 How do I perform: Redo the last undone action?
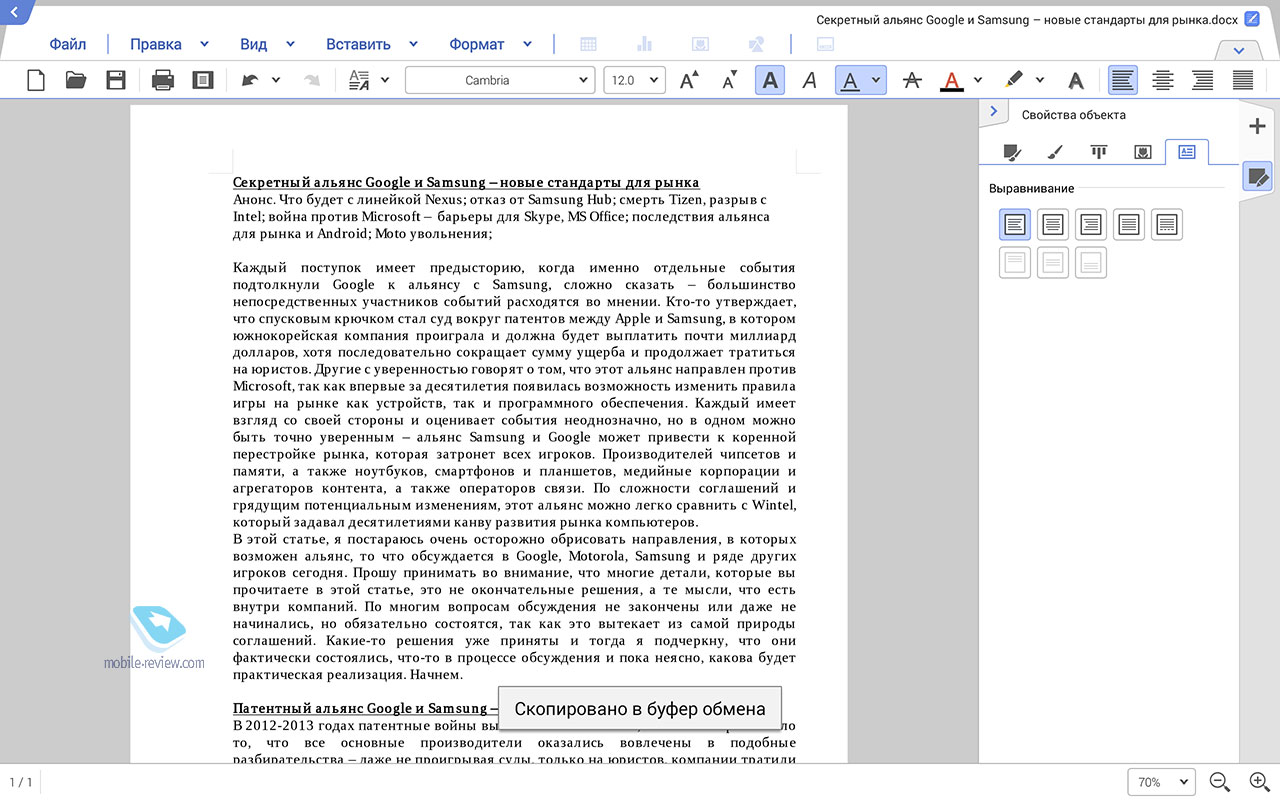click(312, 80)
